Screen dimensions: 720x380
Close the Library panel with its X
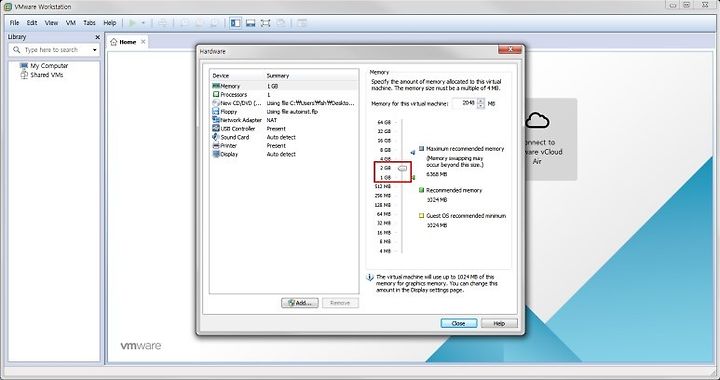[x=97, y=37]
